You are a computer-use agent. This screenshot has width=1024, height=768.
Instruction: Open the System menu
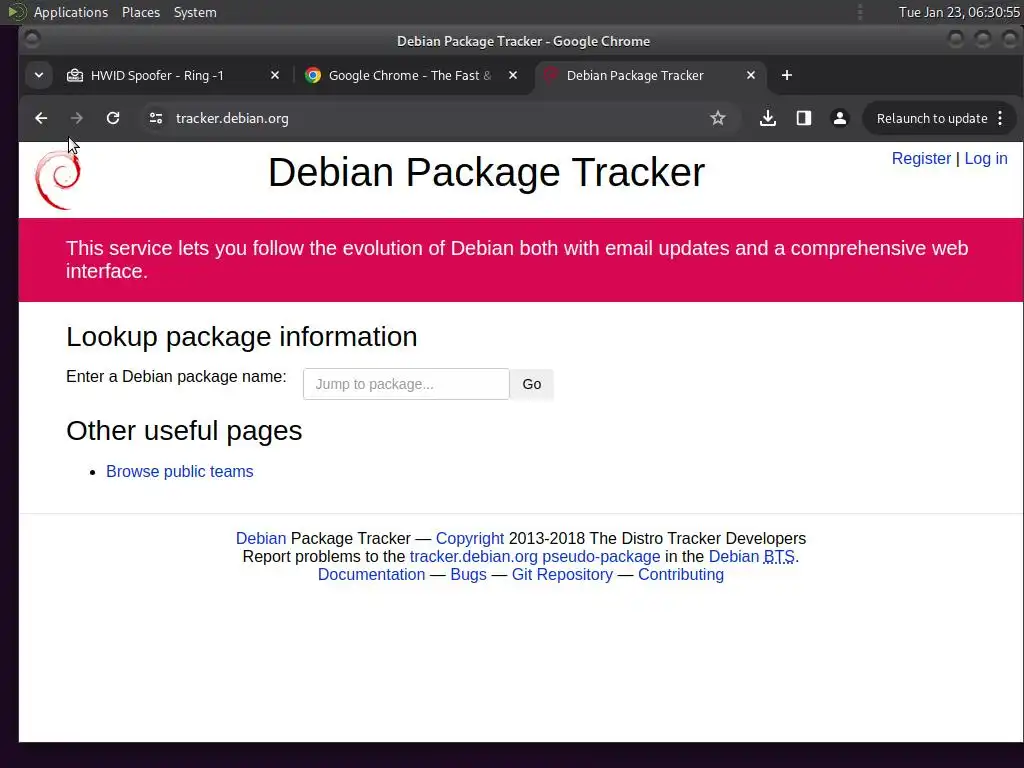click(x=195, y=12)
